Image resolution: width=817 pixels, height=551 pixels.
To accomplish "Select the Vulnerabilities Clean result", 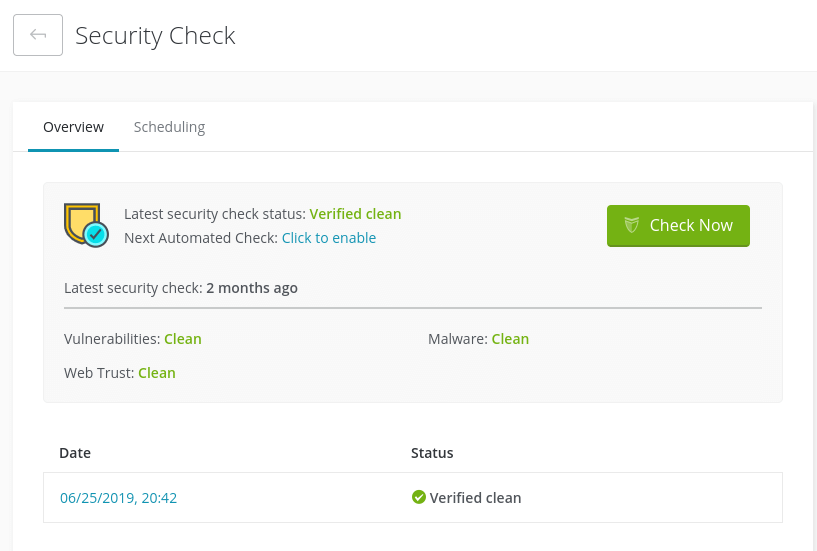I will 183,339.
